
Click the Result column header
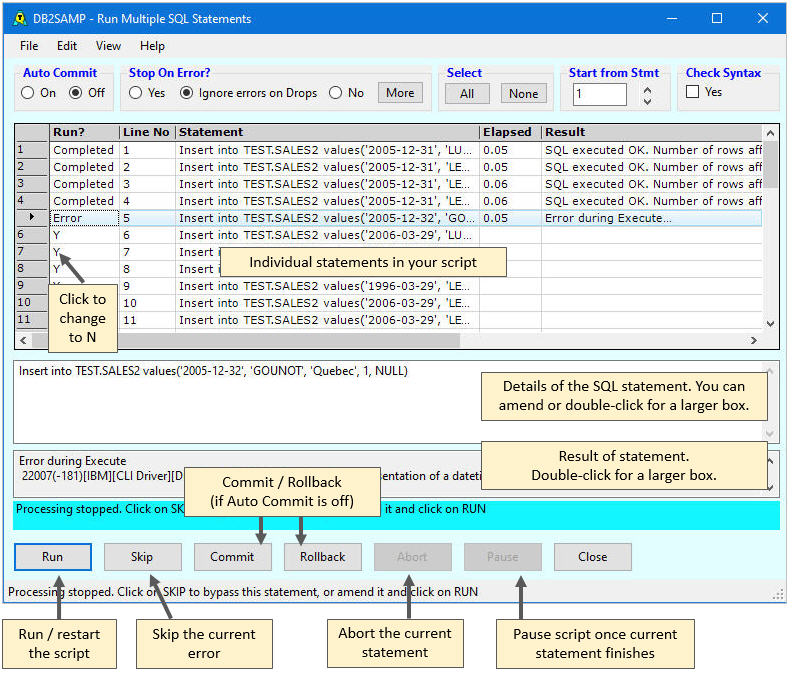click(x=652, y=132)
